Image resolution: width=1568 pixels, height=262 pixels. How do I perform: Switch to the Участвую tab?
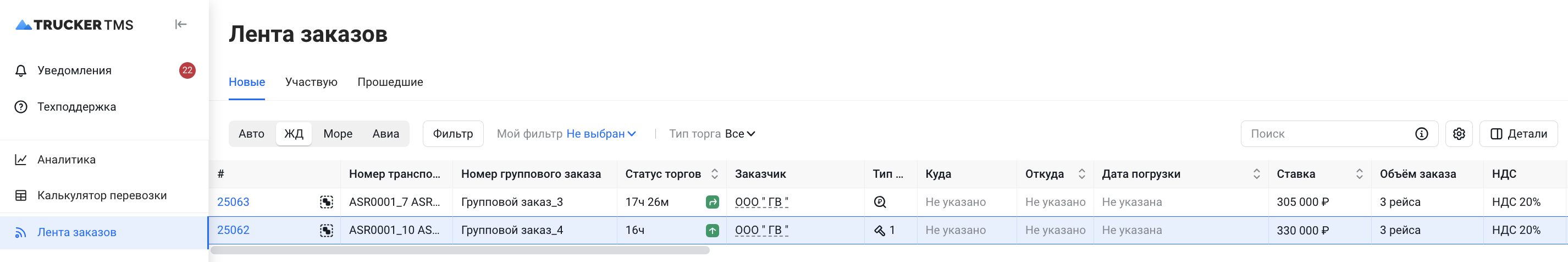click(311, 81)
